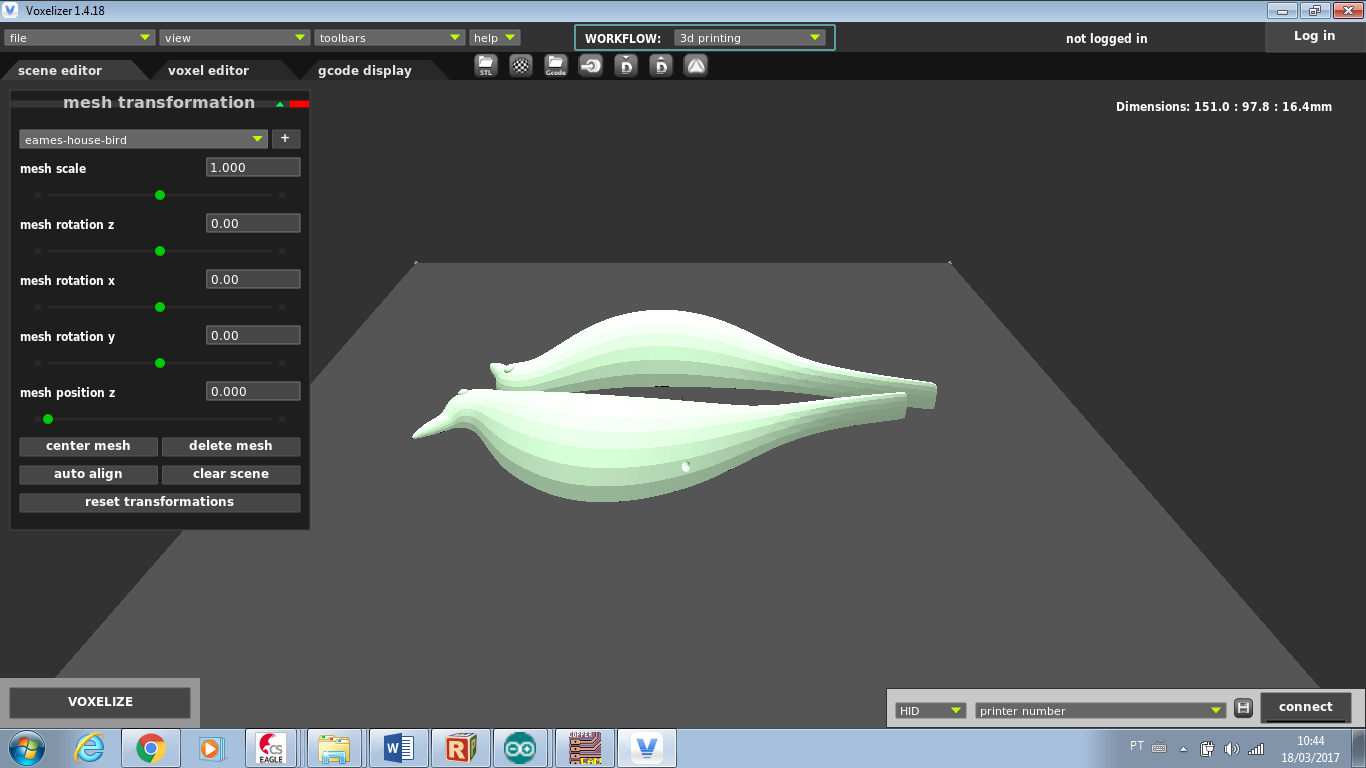Click the checkered sphere toolbar icon
Viewport: 1366px width, 768px height.
pos(521,66)
